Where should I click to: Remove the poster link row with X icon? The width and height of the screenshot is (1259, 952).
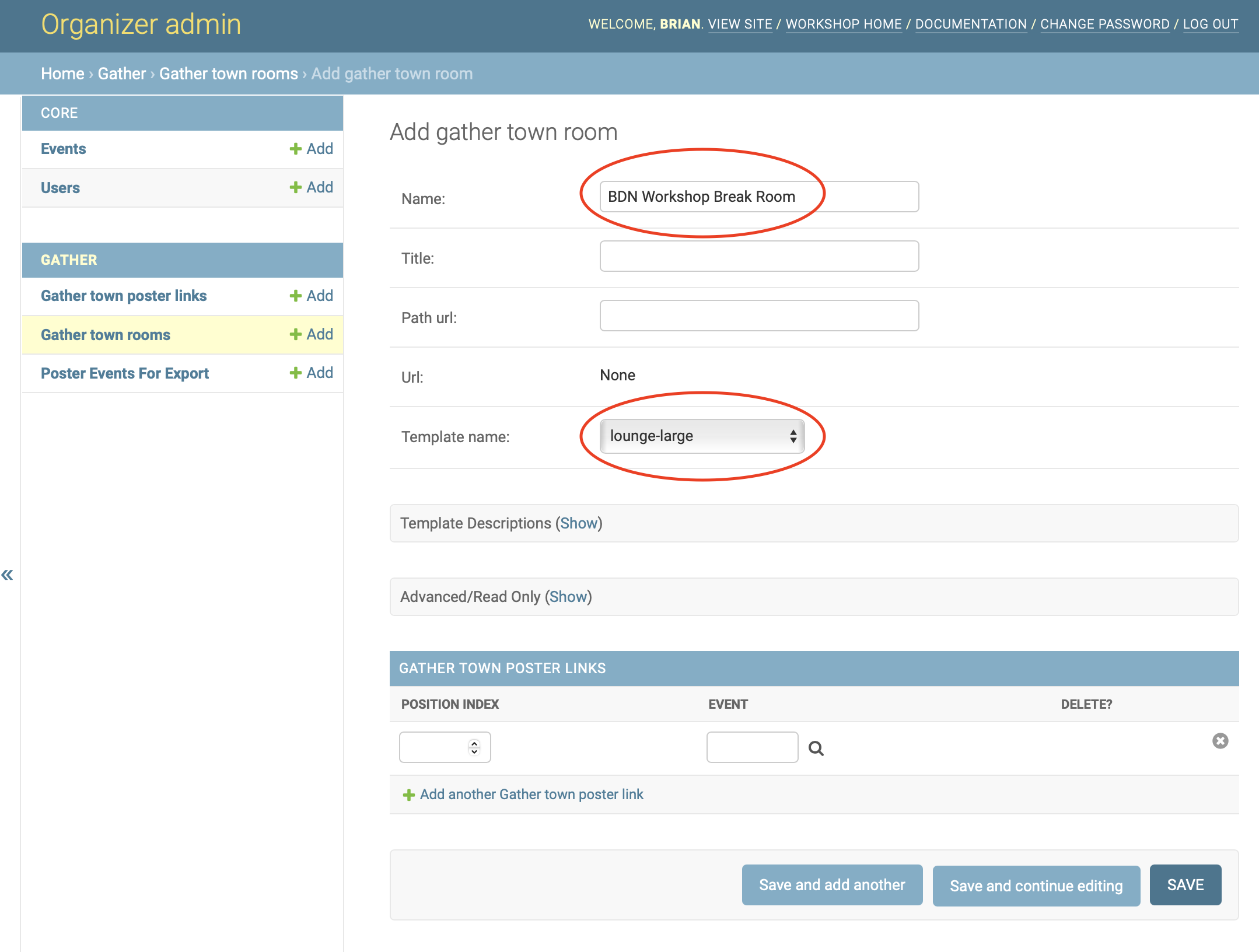click(1220, 741)
